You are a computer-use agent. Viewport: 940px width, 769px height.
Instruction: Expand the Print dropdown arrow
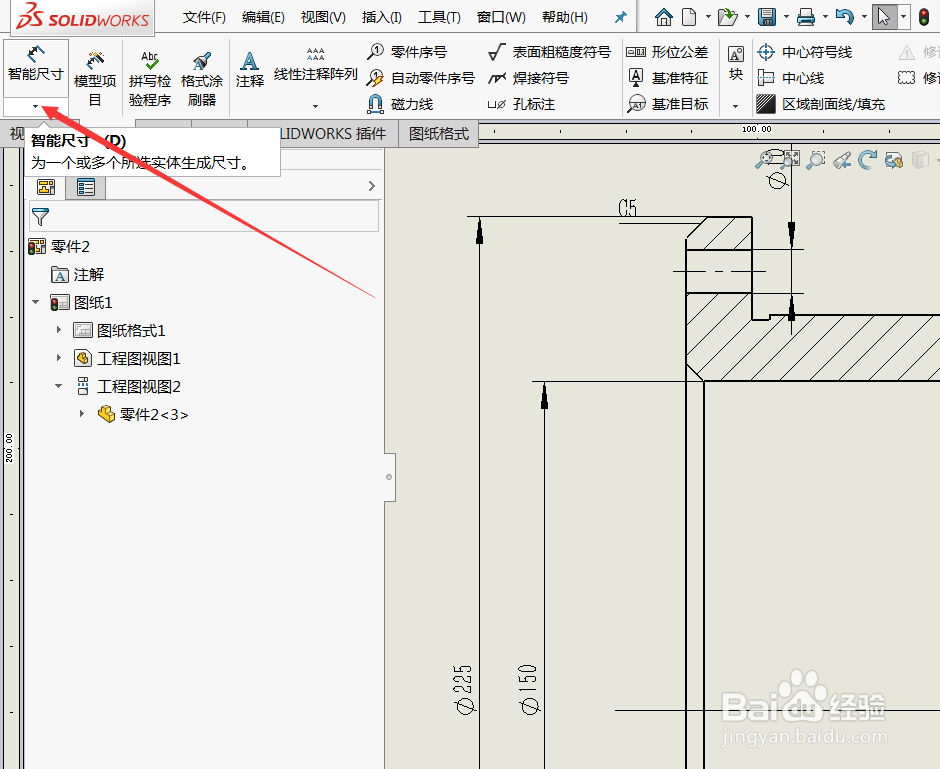[825, 17]
